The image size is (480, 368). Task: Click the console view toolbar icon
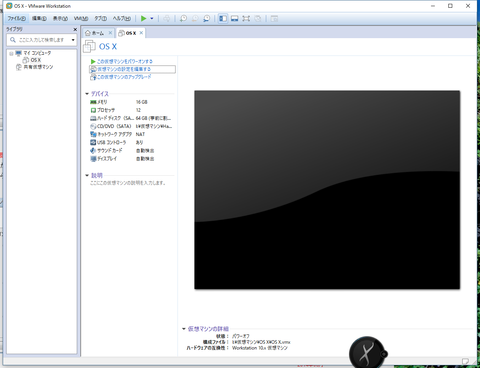click(x=274, y=18)
